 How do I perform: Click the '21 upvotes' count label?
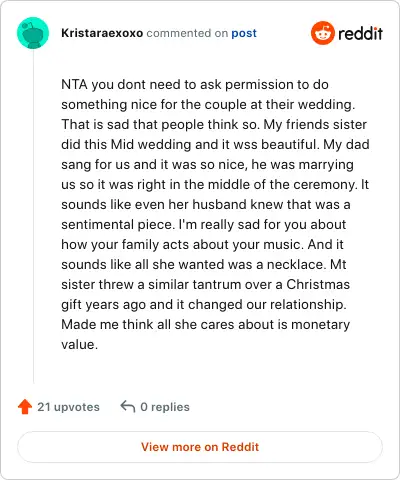68,407
